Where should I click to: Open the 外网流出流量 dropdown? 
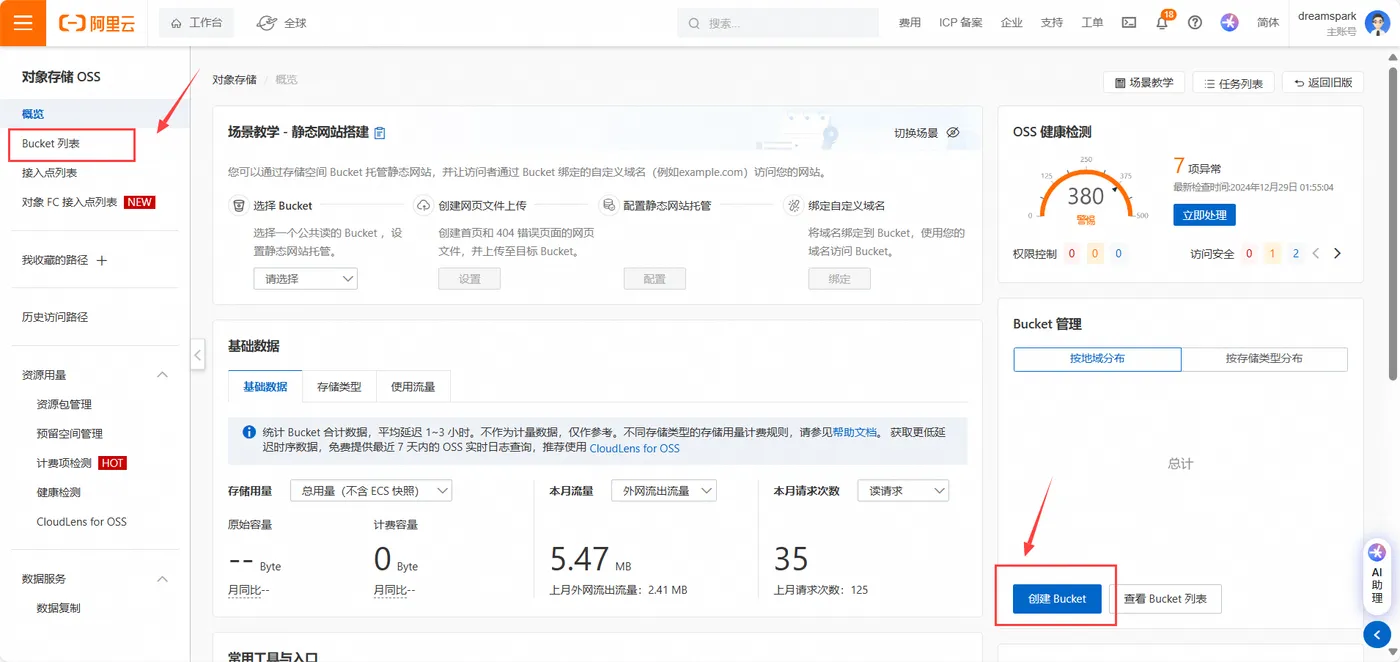click(x=664, y=491)
